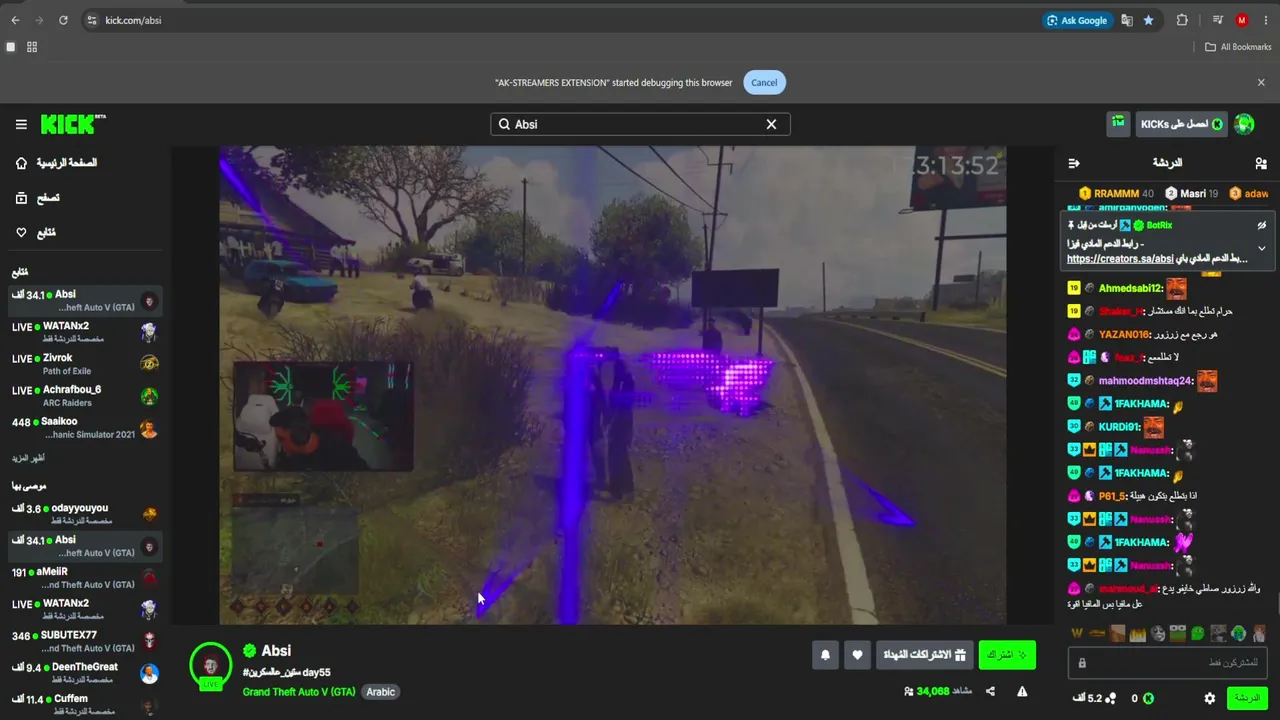Viewport: 1280px width, 720px height.
Task: Open the translate page icon in address bar
Action: (1127, 20)
